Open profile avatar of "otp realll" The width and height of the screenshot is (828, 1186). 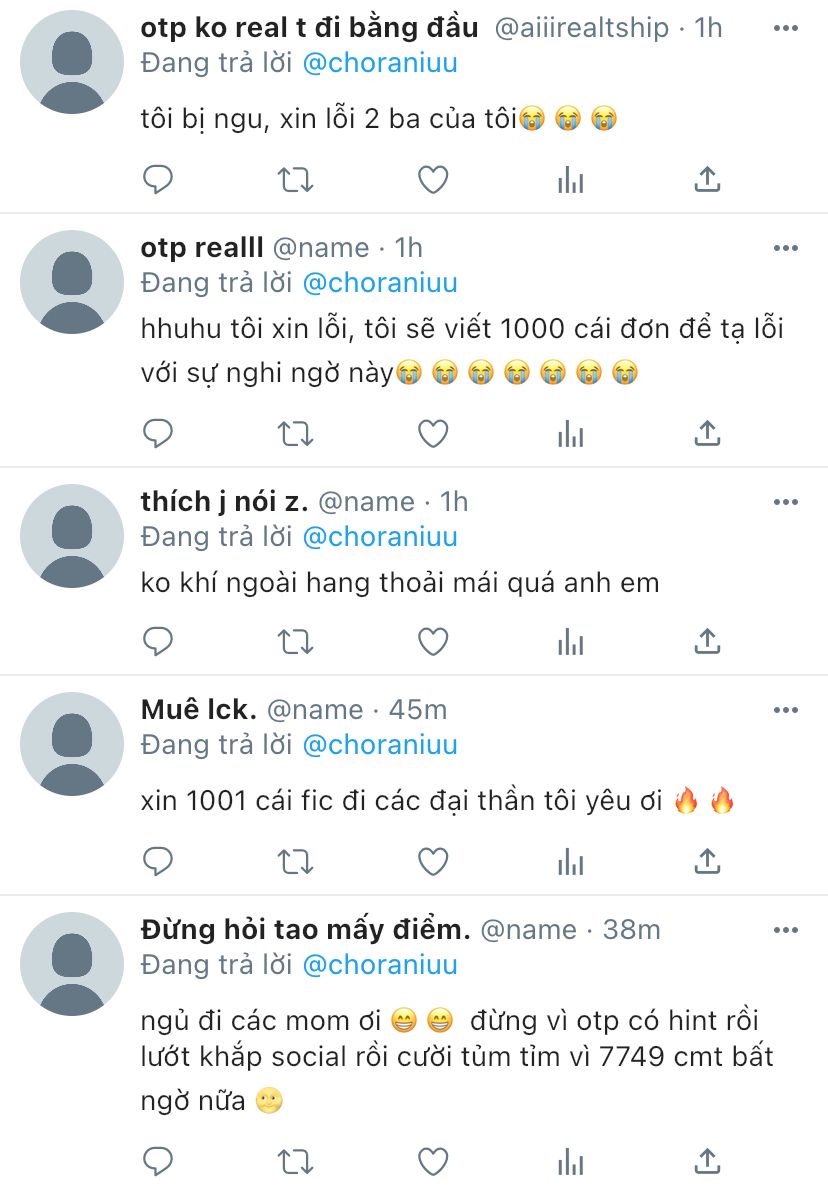72,282
